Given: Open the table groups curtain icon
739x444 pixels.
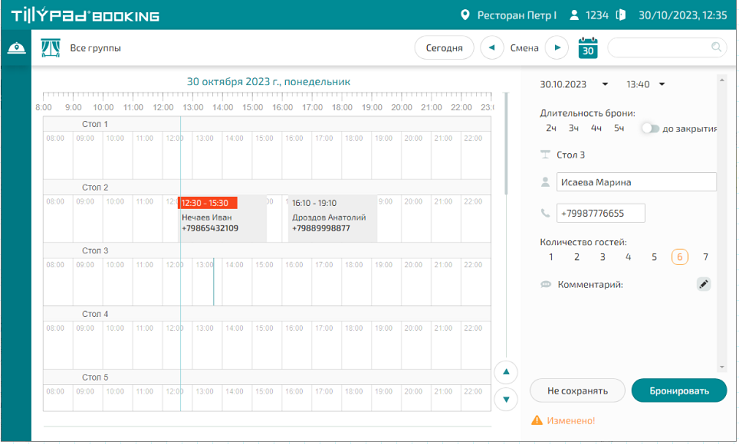Looking at the screenshot, I should coord(50,47).
